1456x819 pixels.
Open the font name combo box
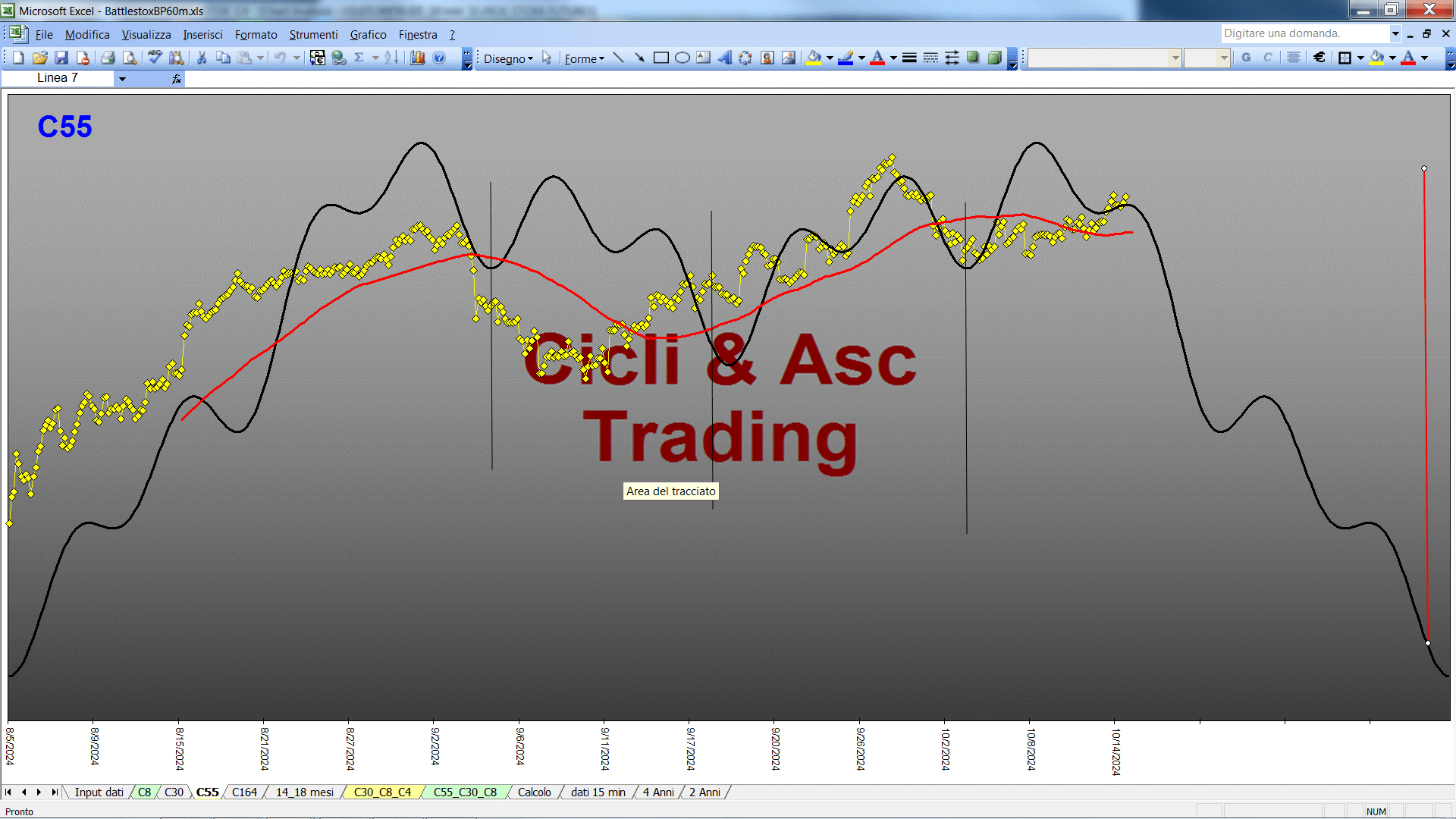pos(1104,58)
